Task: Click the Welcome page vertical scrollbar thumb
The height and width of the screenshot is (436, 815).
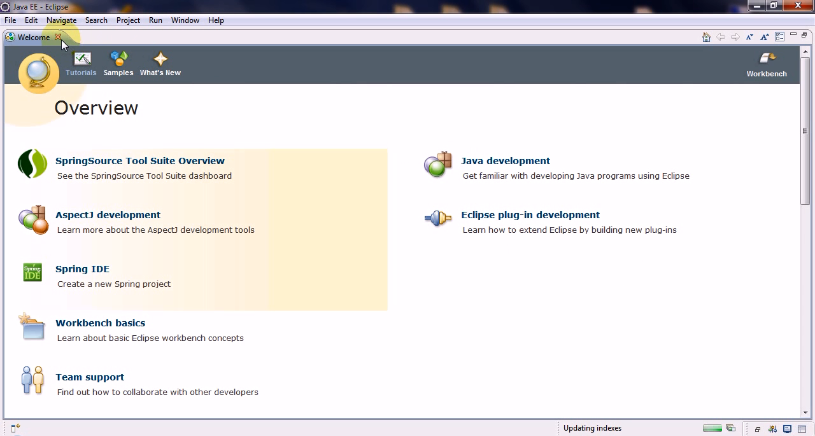Action: pyautogui.click(x=805, y=130)
